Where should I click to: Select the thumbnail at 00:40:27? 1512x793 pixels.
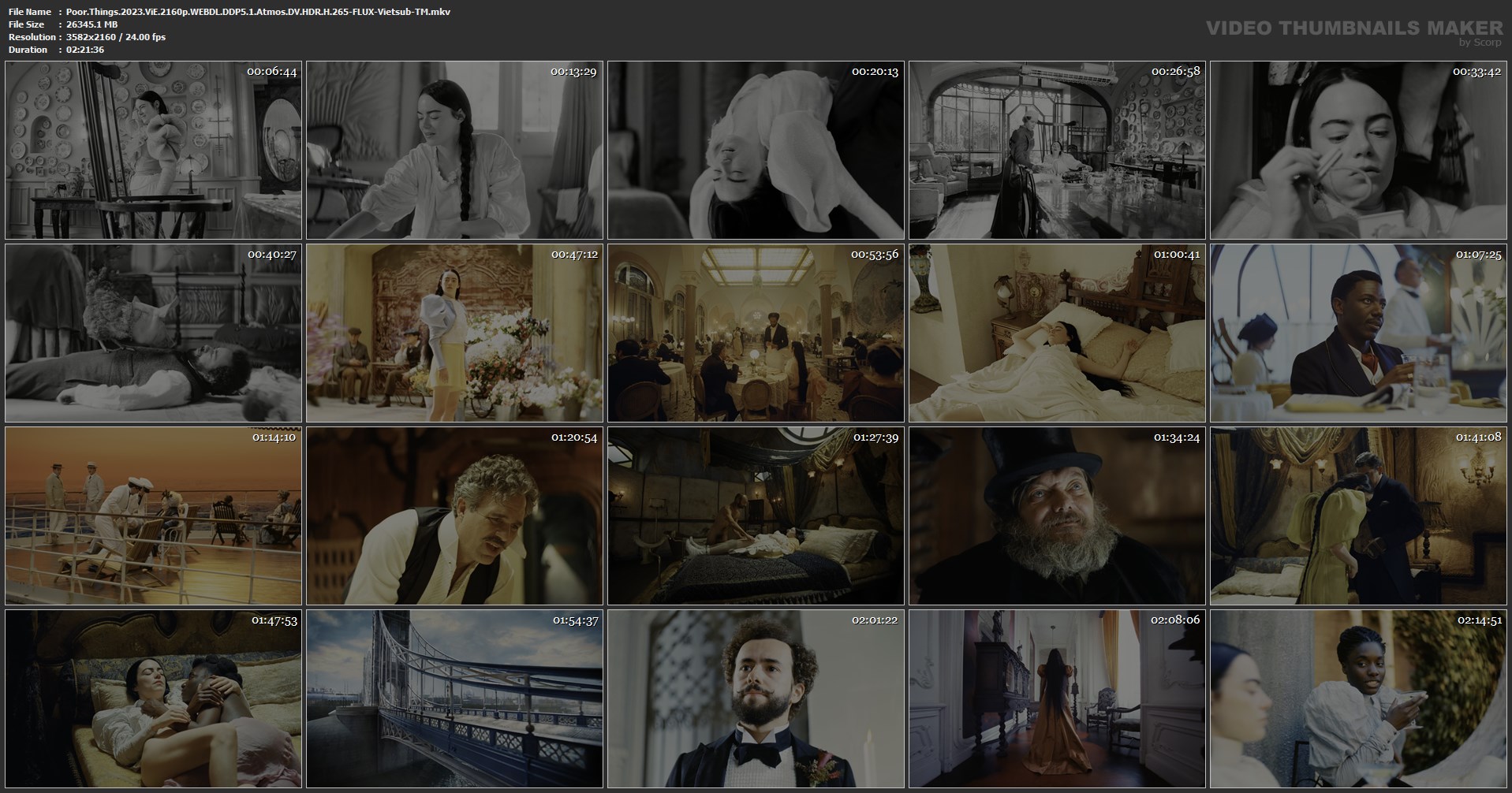(154, 333)
